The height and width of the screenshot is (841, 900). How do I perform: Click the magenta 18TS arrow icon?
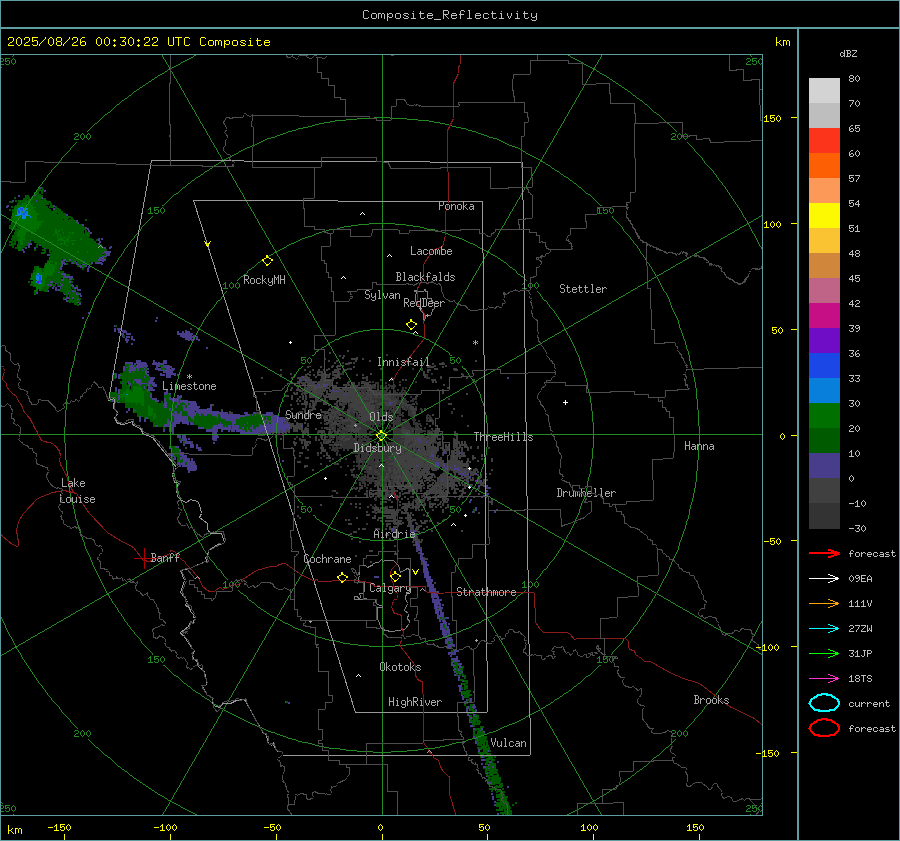pyautogui.click(x=824, y=679)
